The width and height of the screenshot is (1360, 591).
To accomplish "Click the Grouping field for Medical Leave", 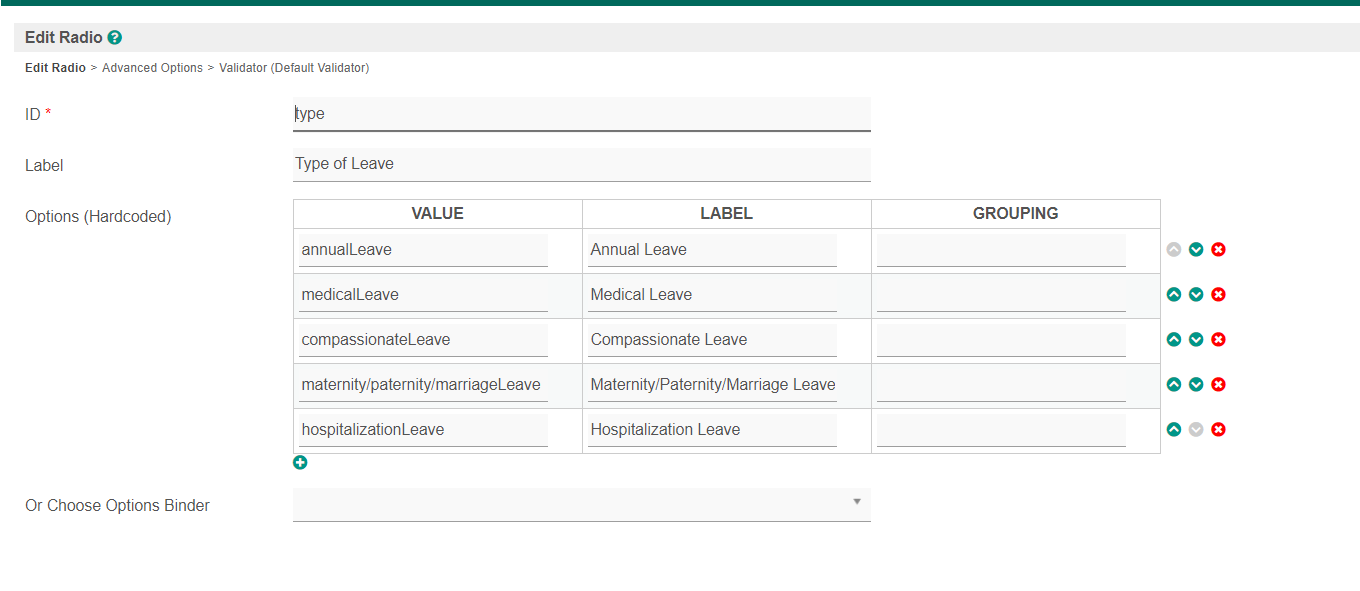I will pos(1001,295).
